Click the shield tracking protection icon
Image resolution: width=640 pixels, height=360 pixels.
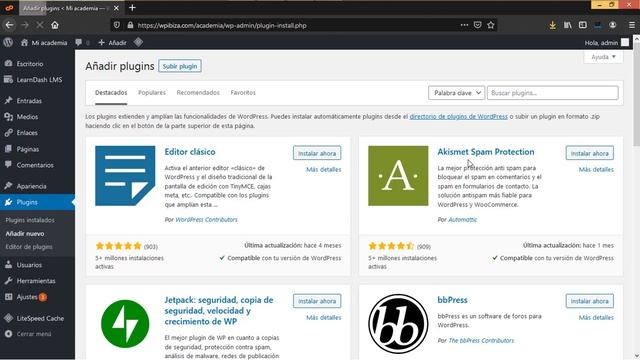pos(117,25)
